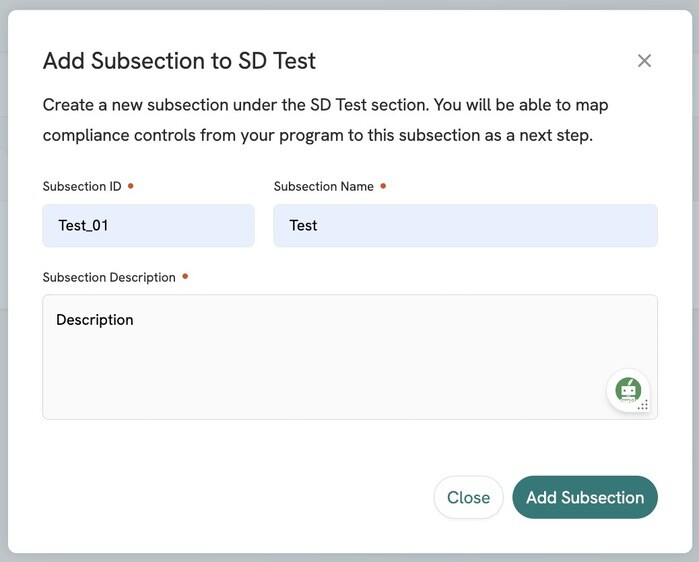Screen dimensions: 699x562
Task: Click the Subsection Description label
Action: (x=109, y=277)
